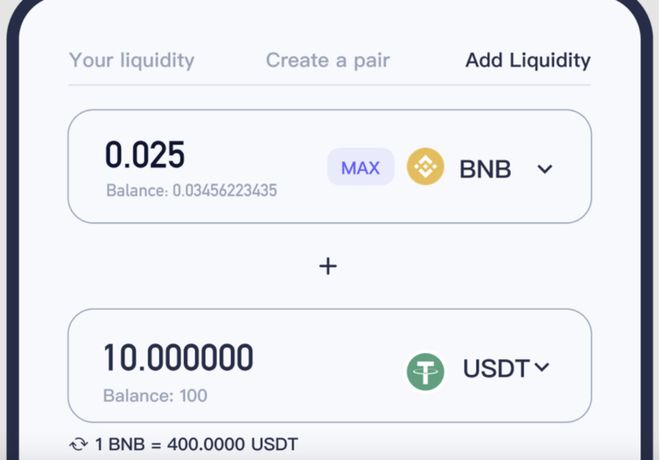Switch to the Create a pair tab
The height and width of the screenshot is (460, 660).
click(328, 60)
